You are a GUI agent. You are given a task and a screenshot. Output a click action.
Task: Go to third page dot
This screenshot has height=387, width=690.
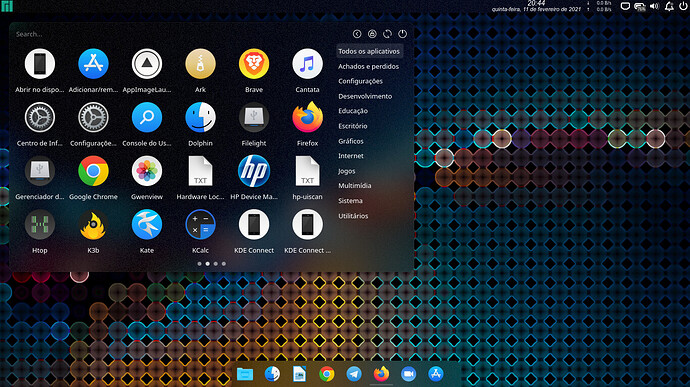click(216, 264)
